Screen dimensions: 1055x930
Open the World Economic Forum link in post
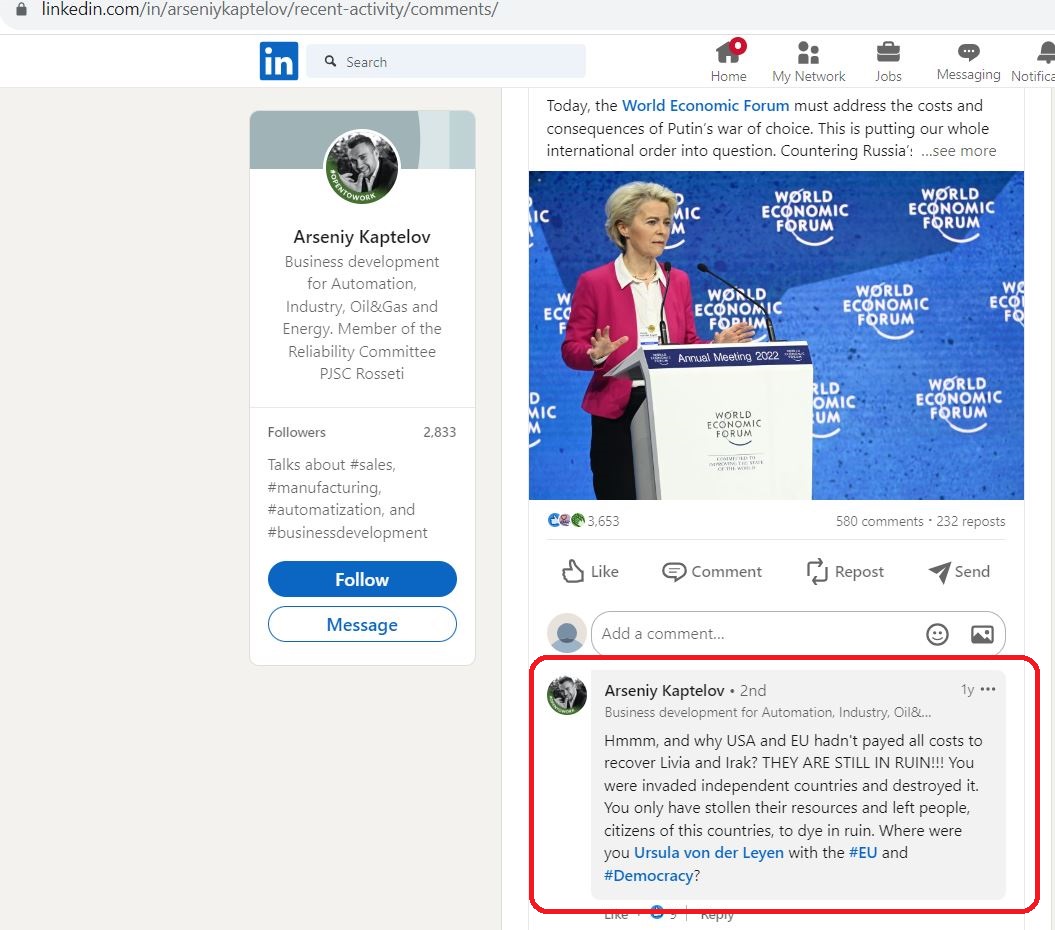(x=705, y=106)
